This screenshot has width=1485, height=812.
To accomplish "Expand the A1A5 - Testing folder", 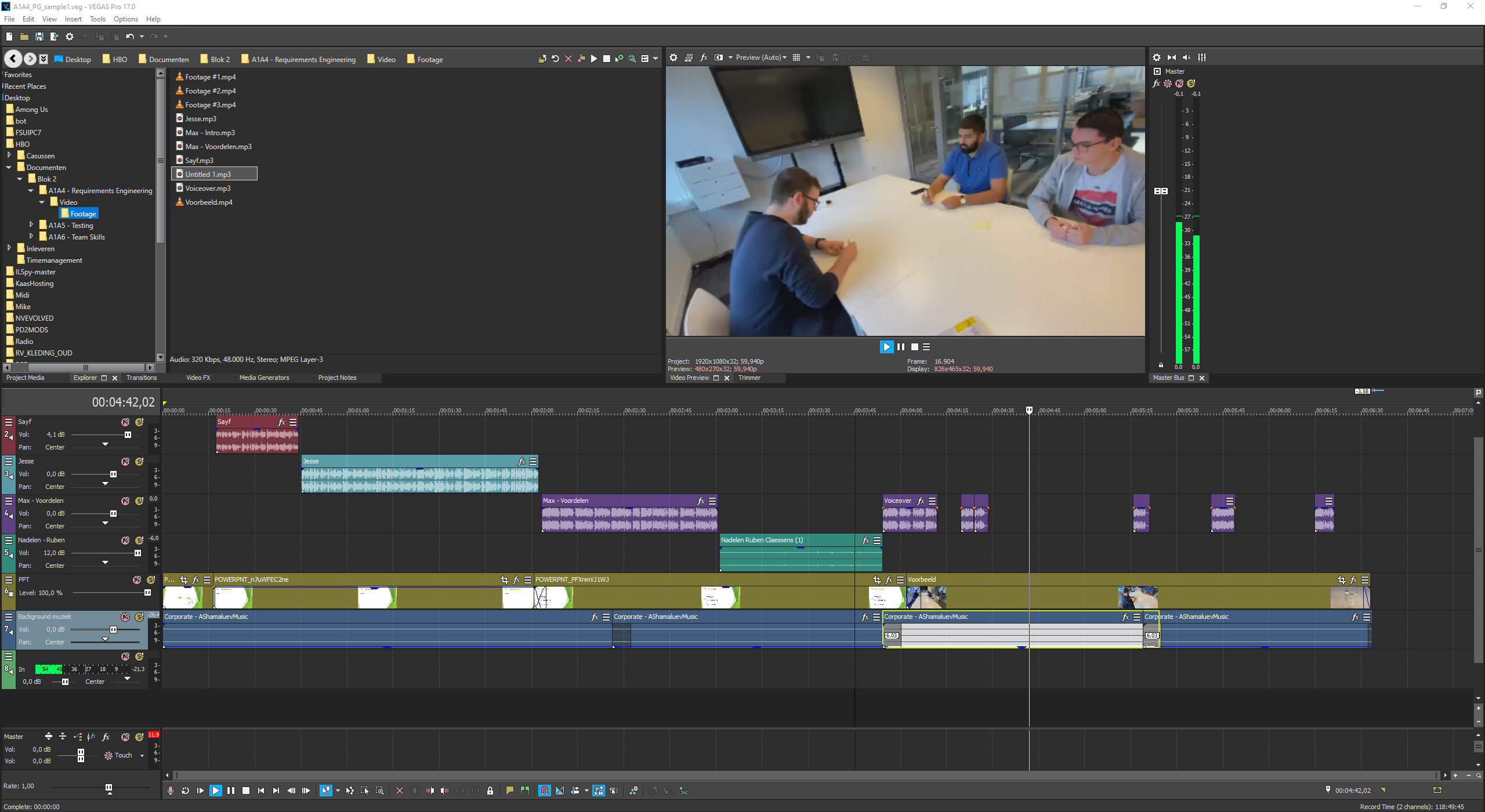I will (x=31, y=225).
